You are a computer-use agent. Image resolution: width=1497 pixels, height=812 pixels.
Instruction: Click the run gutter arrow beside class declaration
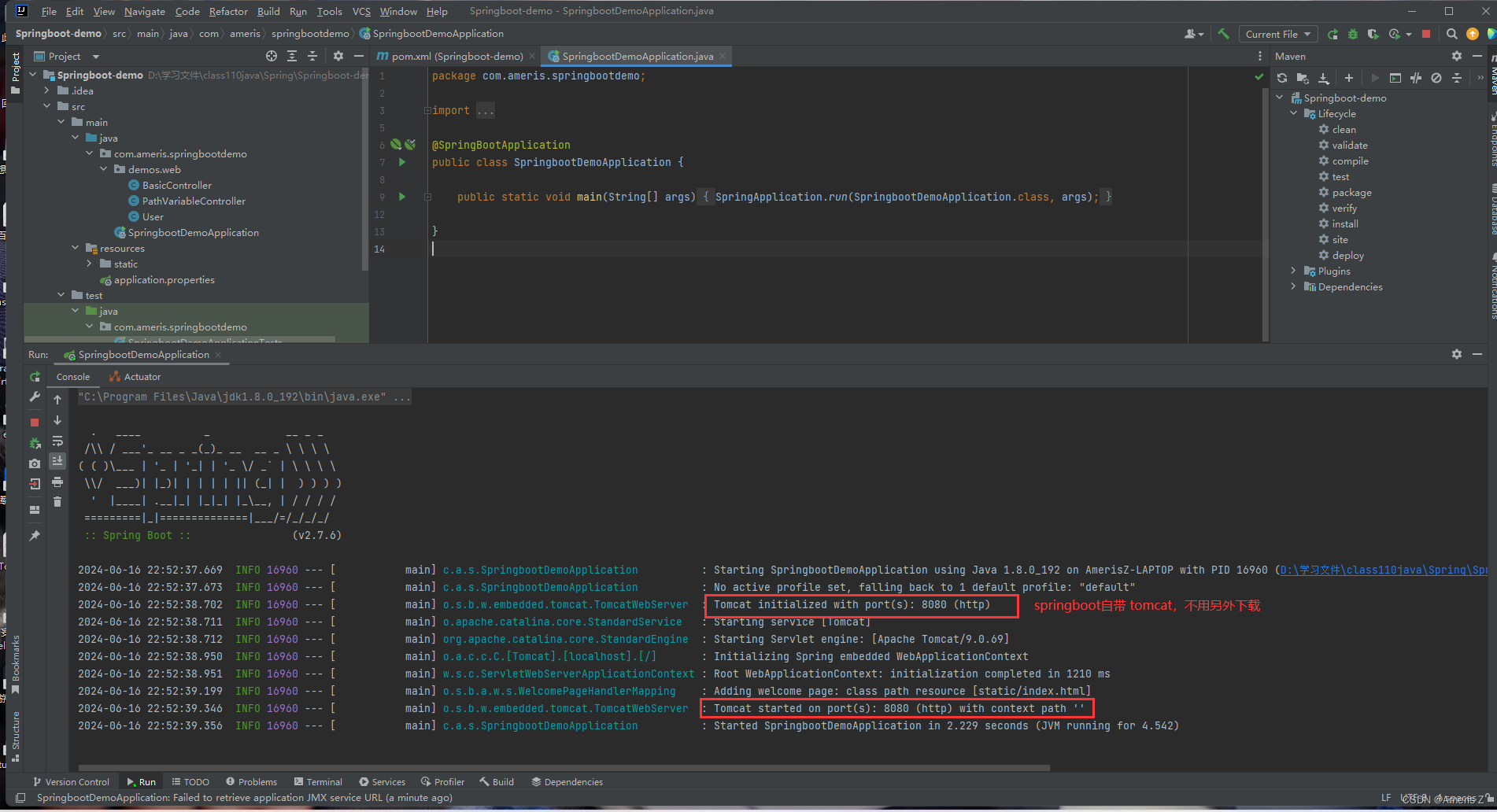(x=402, y=162)
